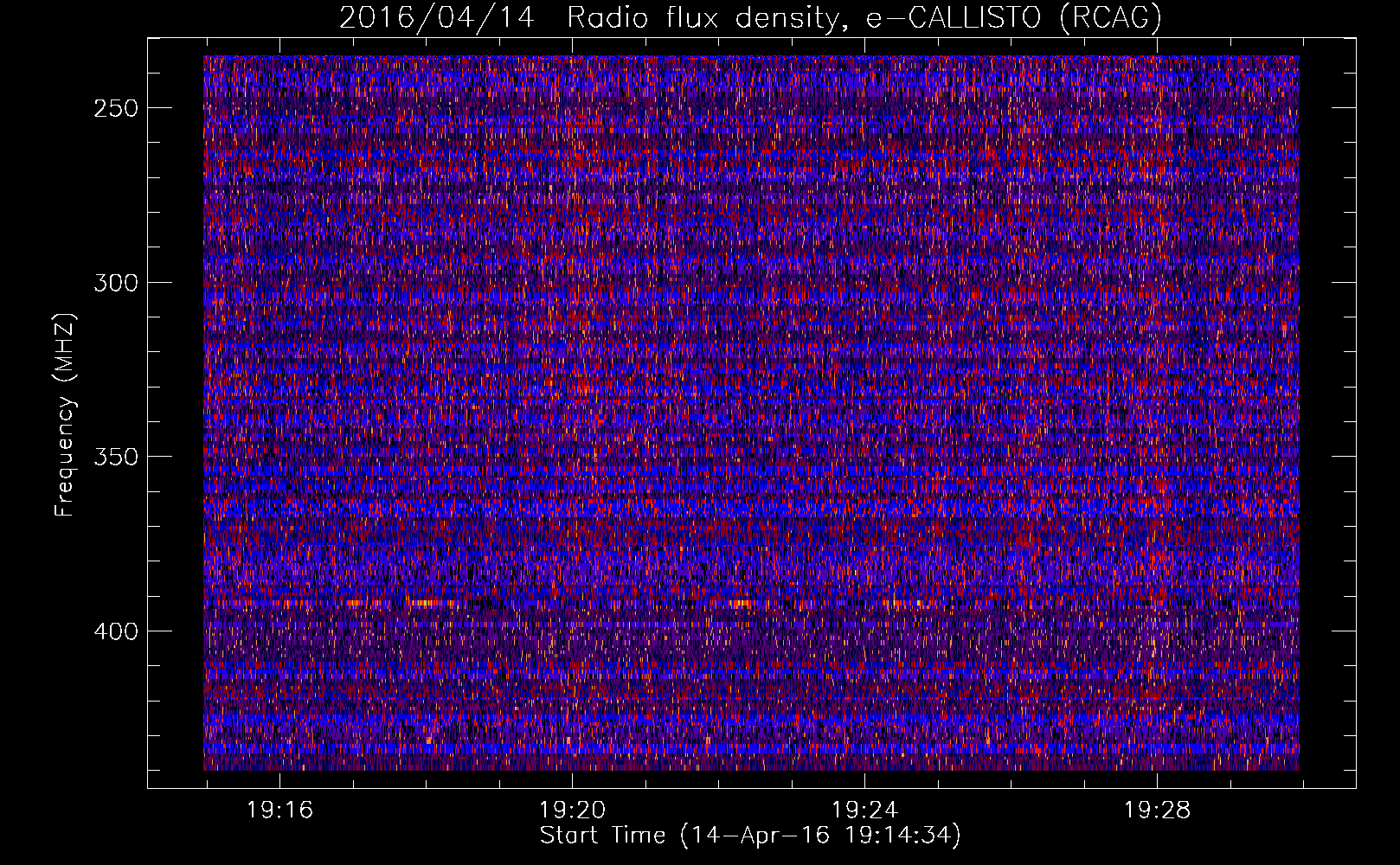Click the 19:20 time tick label
This screenshot has width=1400, height=865.
point(573,811)
